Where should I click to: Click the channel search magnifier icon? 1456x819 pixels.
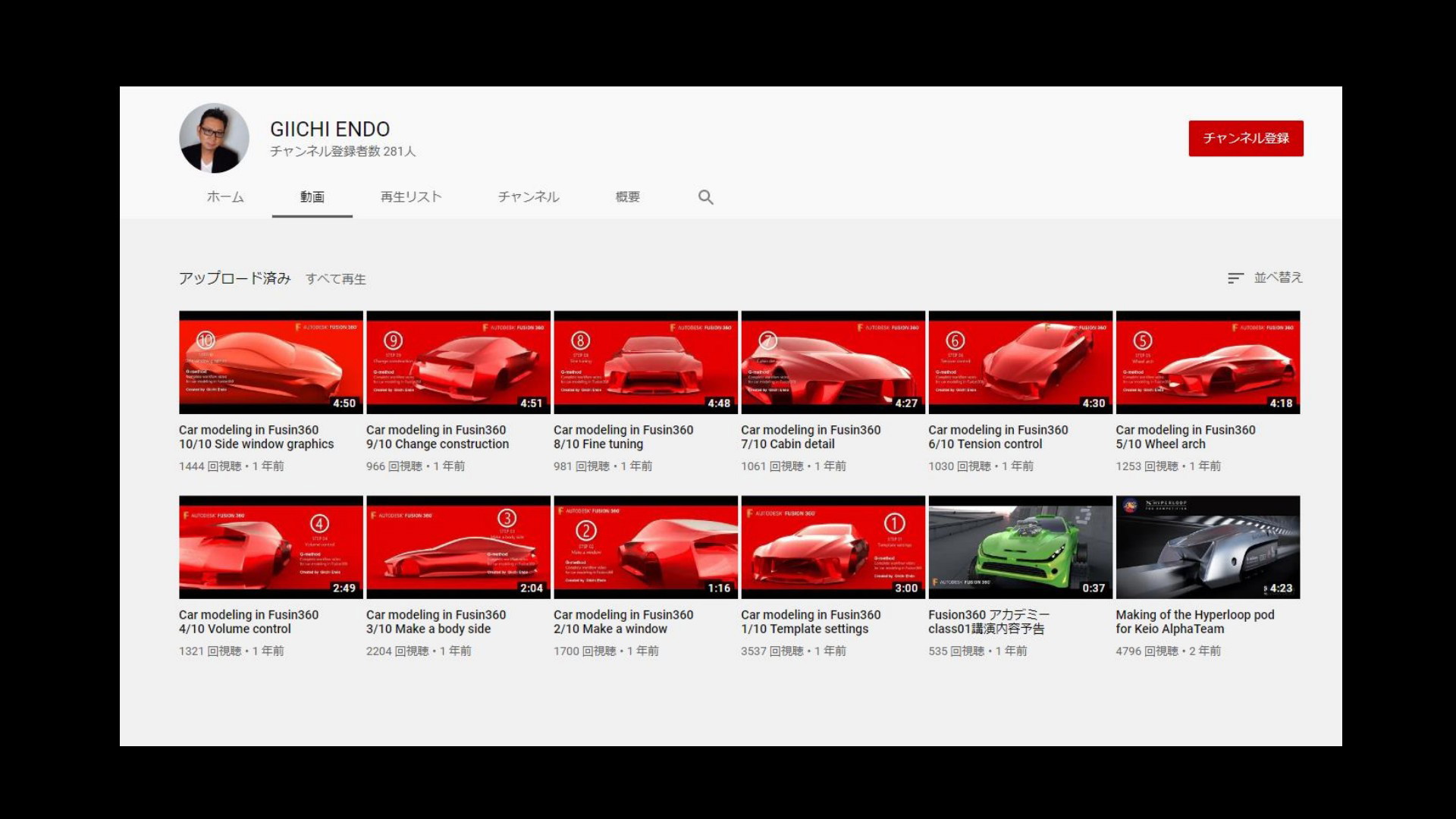705,197
